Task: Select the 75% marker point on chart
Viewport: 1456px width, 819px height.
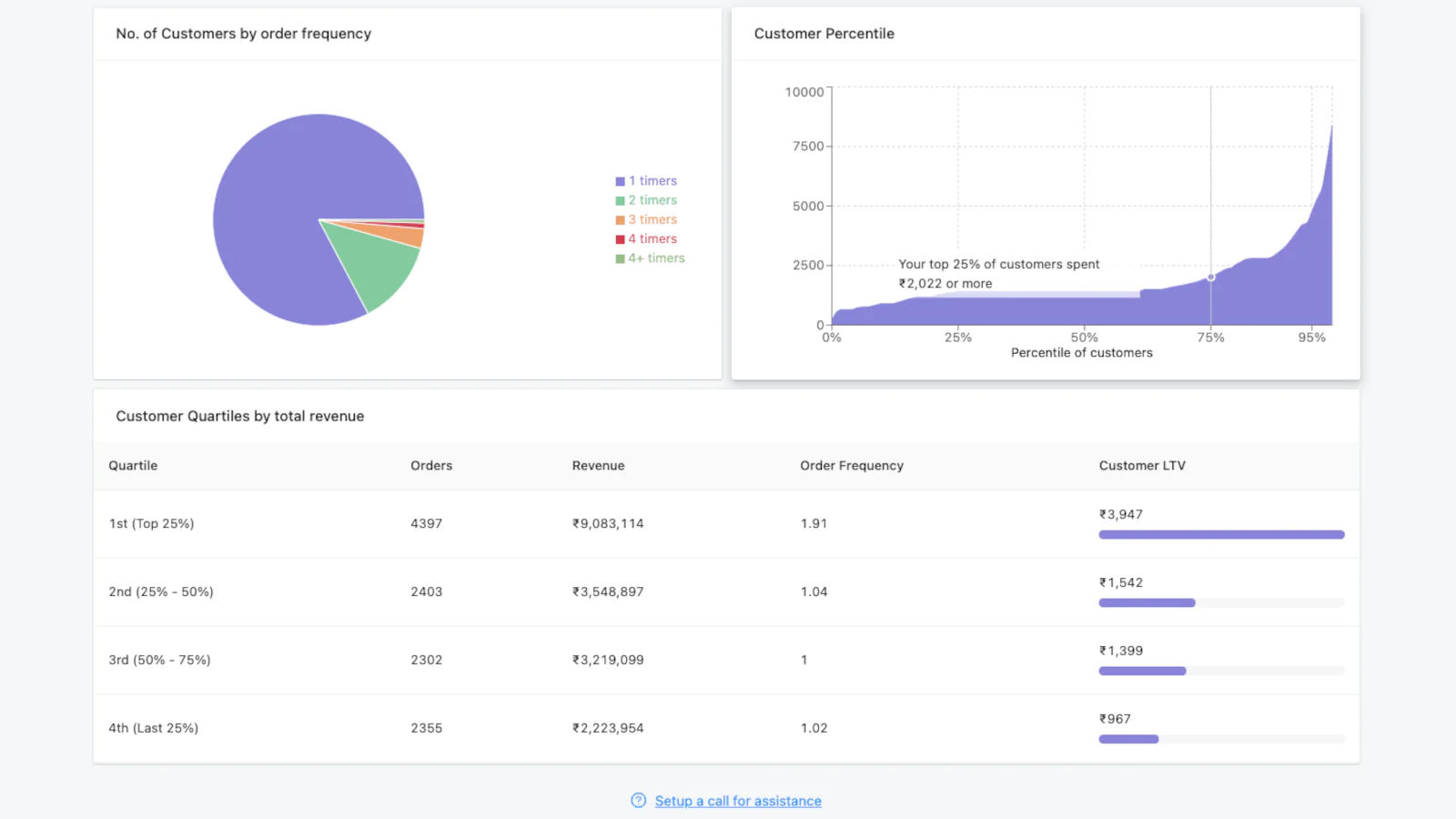Action: [x=1210, y=277]
